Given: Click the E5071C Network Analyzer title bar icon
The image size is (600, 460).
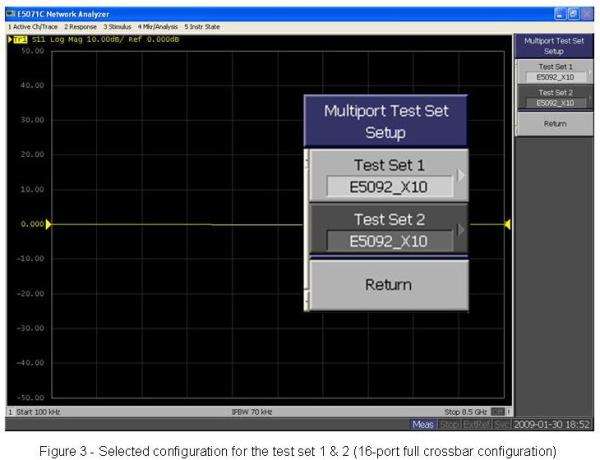Looking at the screenshot, I should point(11,14).
